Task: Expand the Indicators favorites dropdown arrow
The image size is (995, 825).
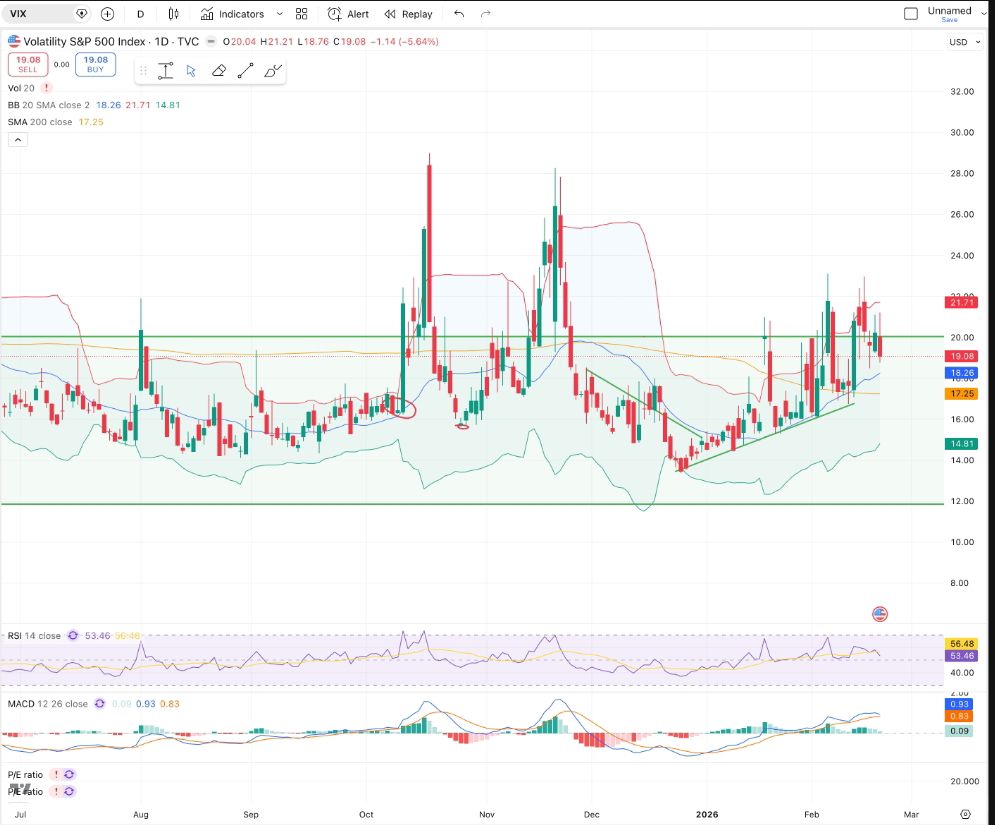Action: [x=278, y=14]
